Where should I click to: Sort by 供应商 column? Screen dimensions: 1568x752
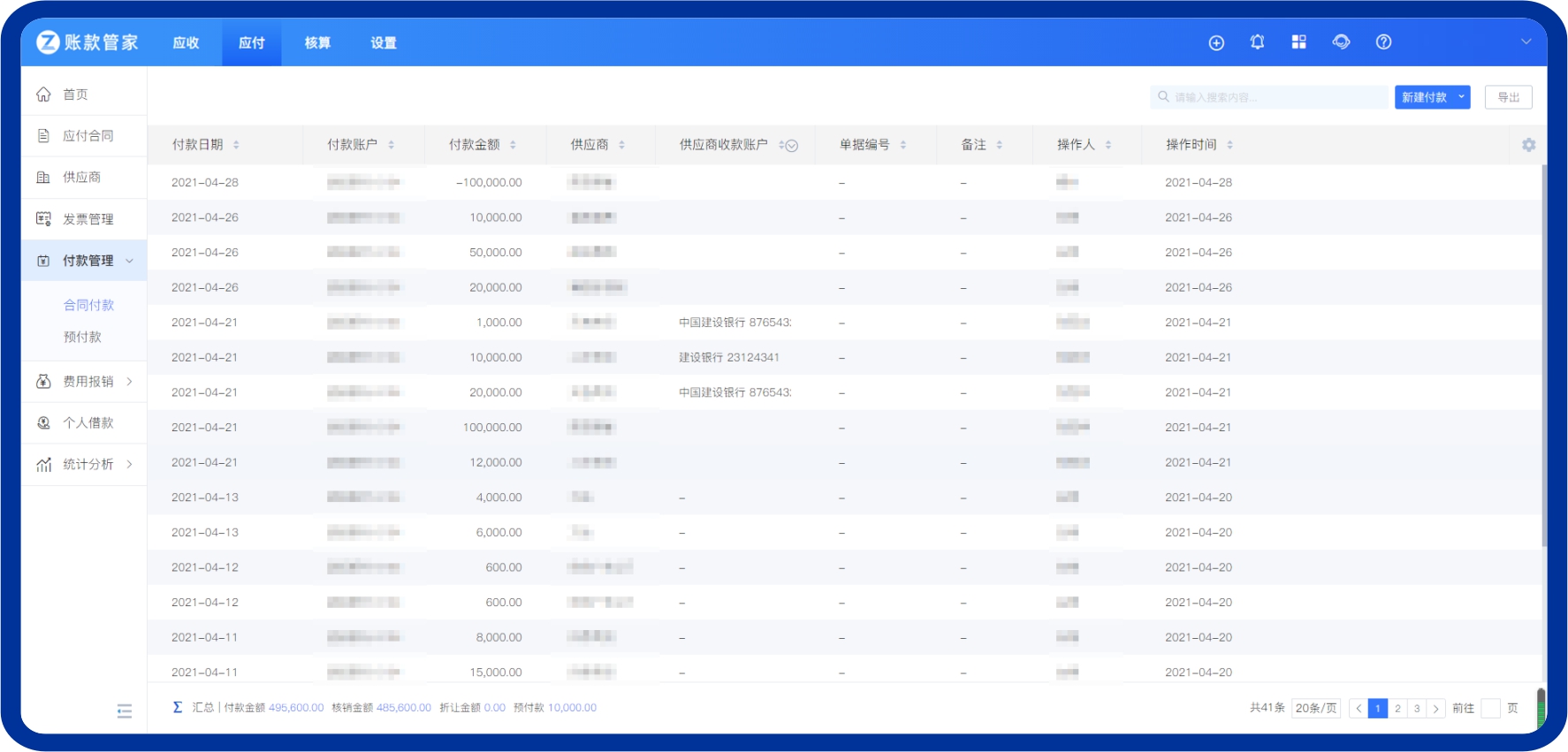621,145
